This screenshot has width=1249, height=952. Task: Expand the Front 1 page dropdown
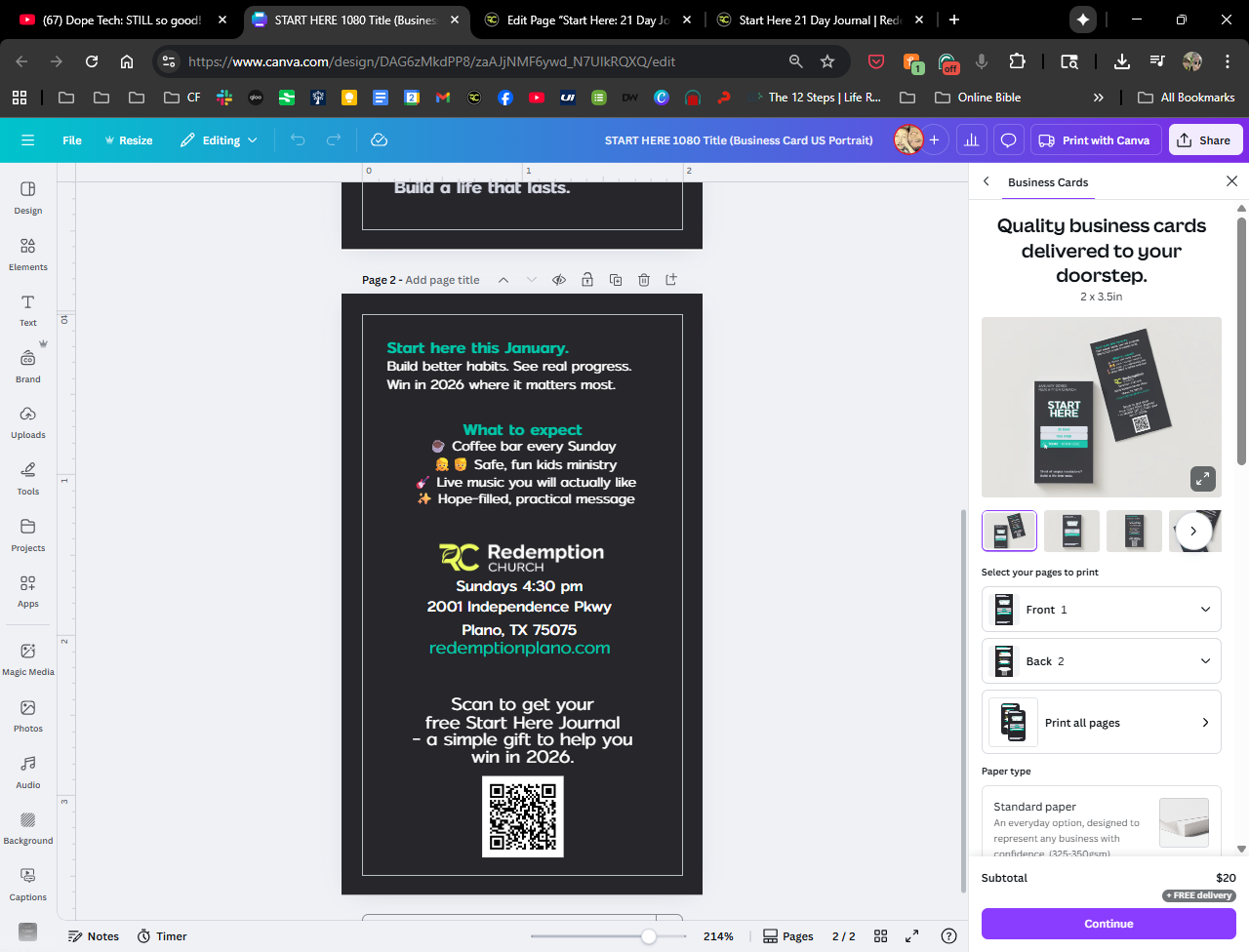click(1101, 610)
